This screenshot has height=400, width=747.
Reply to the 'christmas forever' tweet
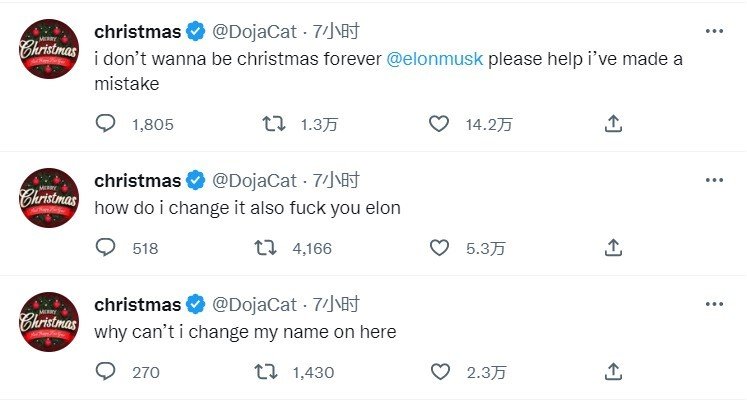(x=106, y=124)
